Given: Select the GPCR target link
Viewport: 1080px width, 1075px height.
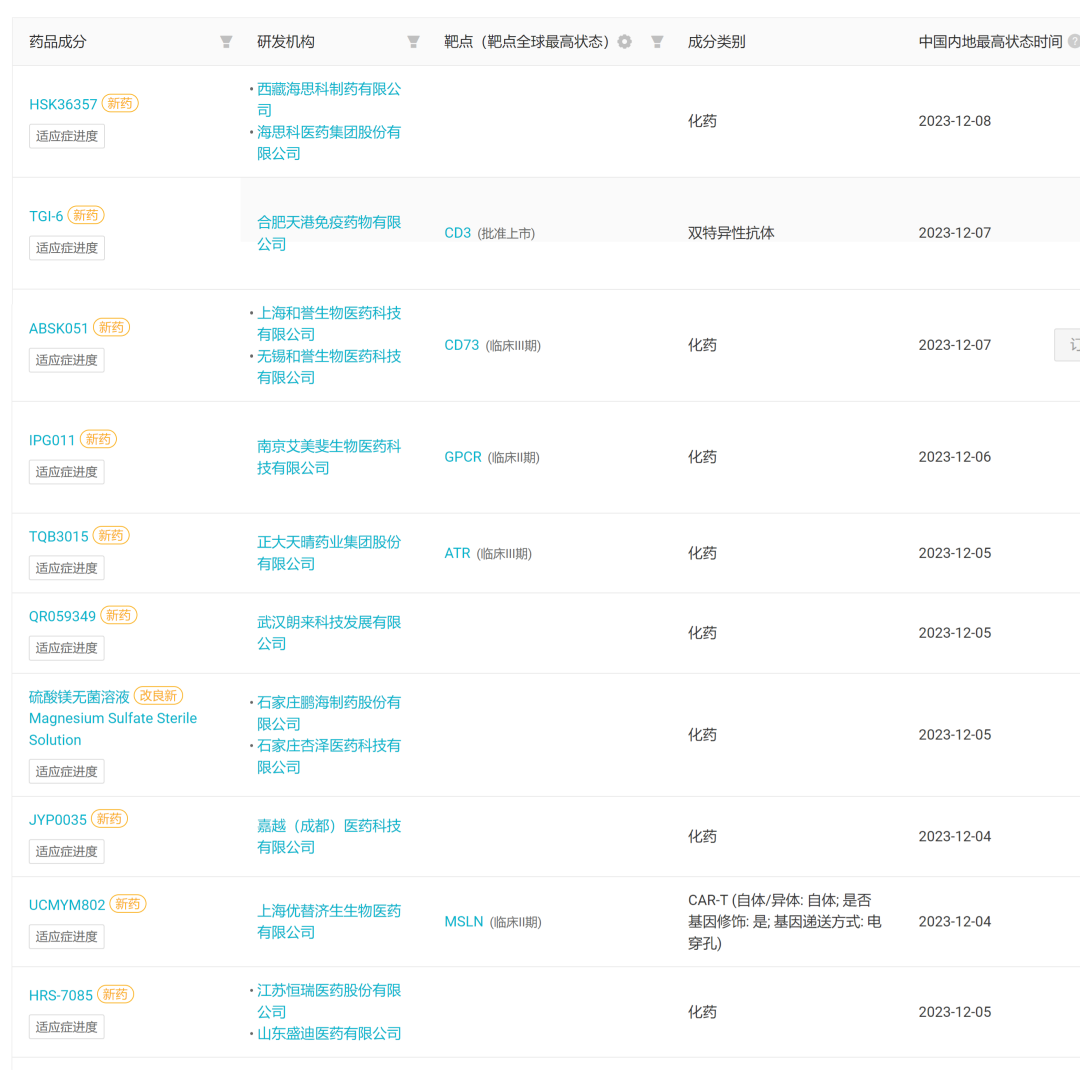Looking at the screenshot, I should pyautogui.click(x=463, y=457).
